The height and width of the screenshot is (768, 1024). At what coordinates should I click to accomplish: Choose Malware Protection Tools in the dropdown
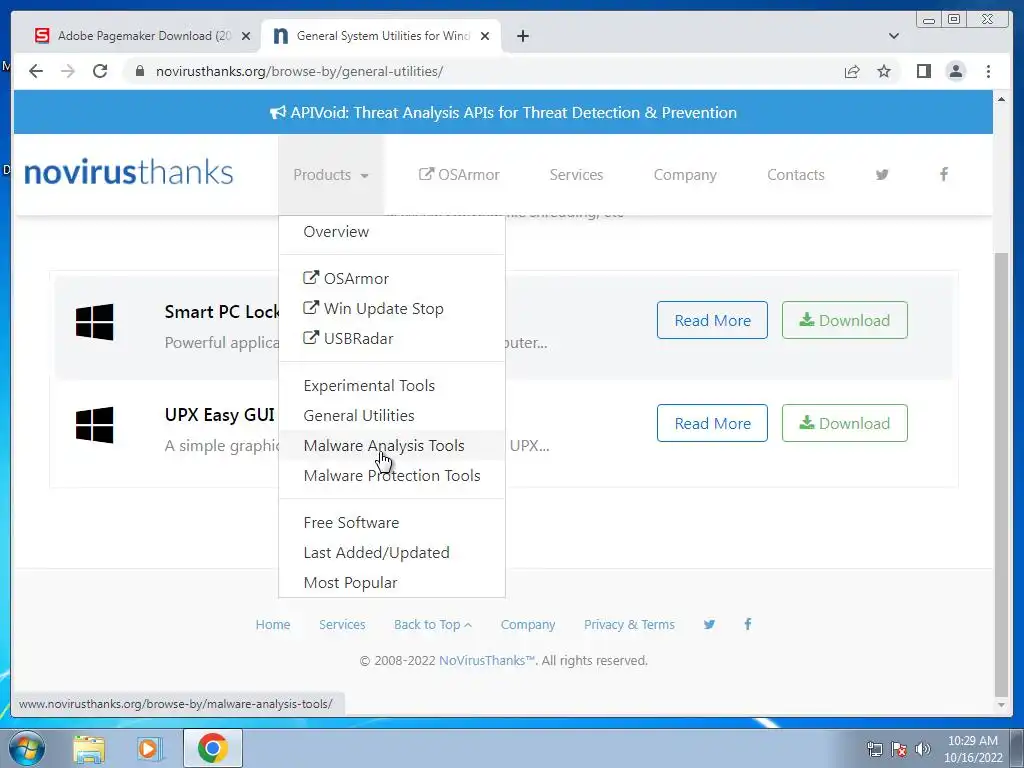392,475
